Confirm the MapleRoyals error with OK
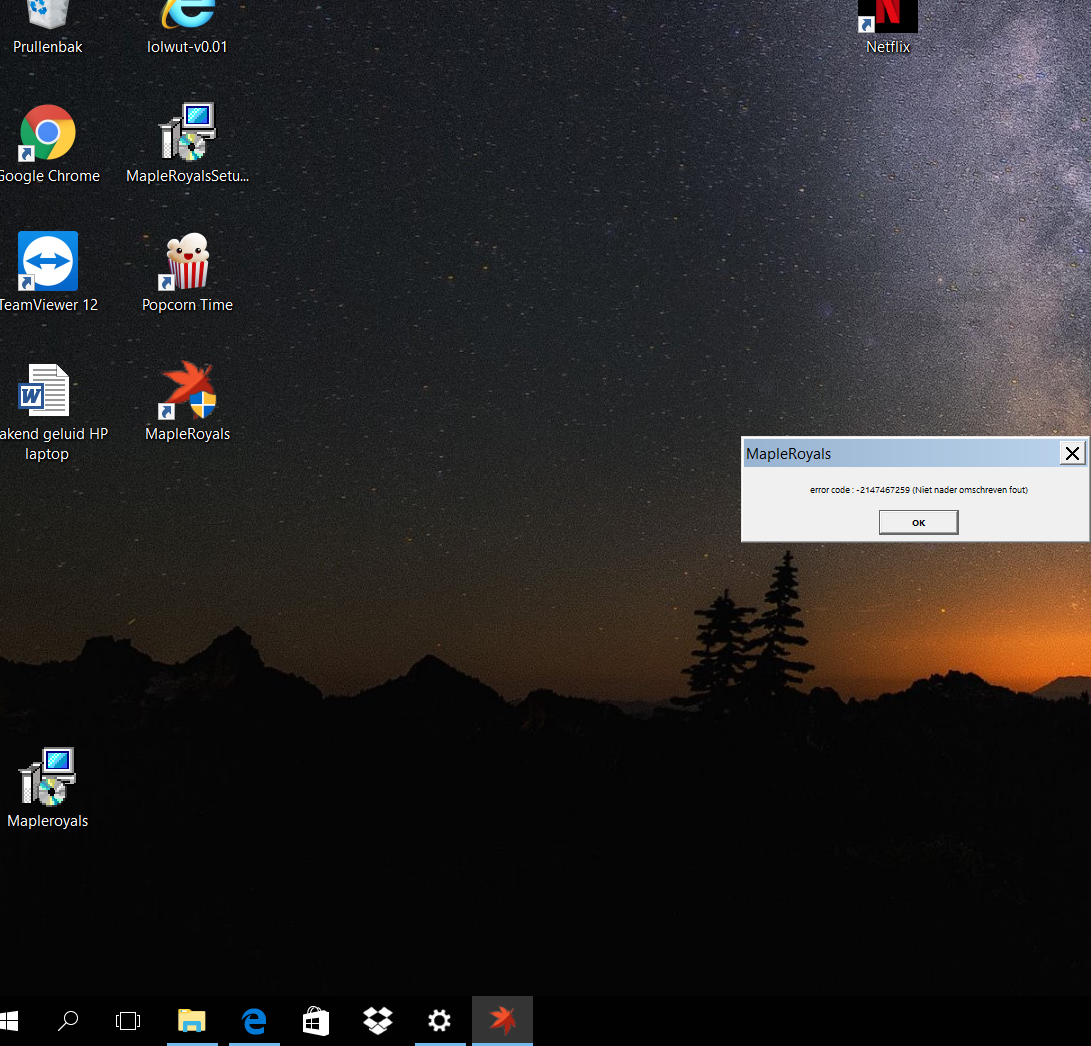The width and height of the screenshot is (1091, 1046). [x=918, y=523]
